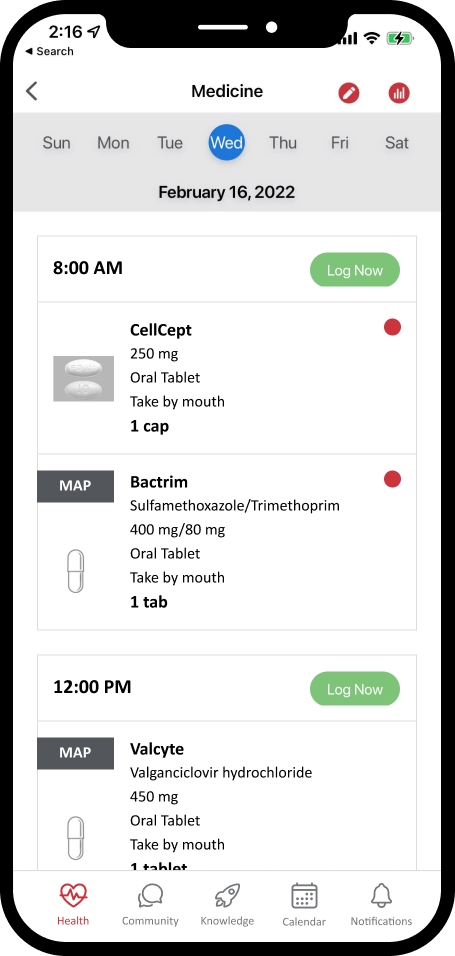The width and height of the screenshot is (455, 956).
Task: Log Now for 12:00 PM medications
Action: (x=355, y=689)
